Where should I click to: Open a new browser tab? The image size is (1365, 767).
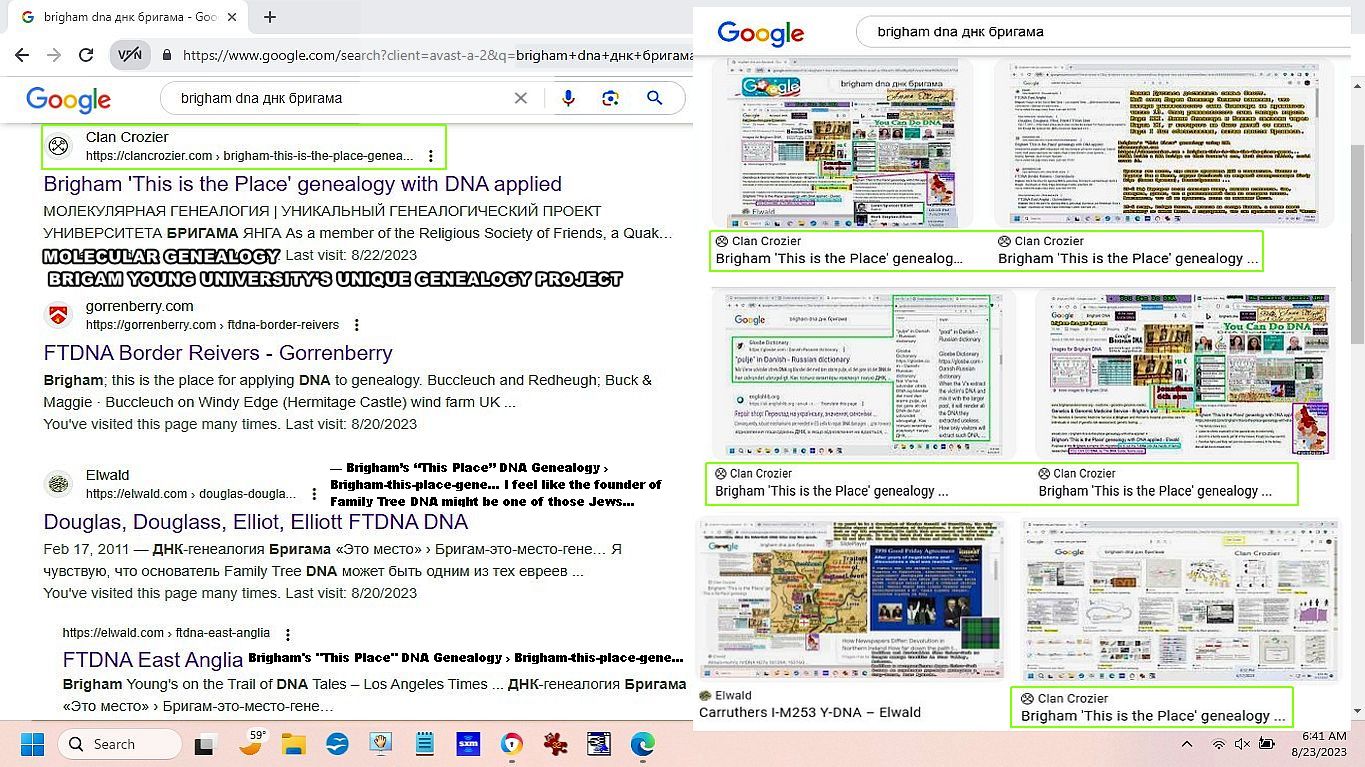(x=270, y=17)
